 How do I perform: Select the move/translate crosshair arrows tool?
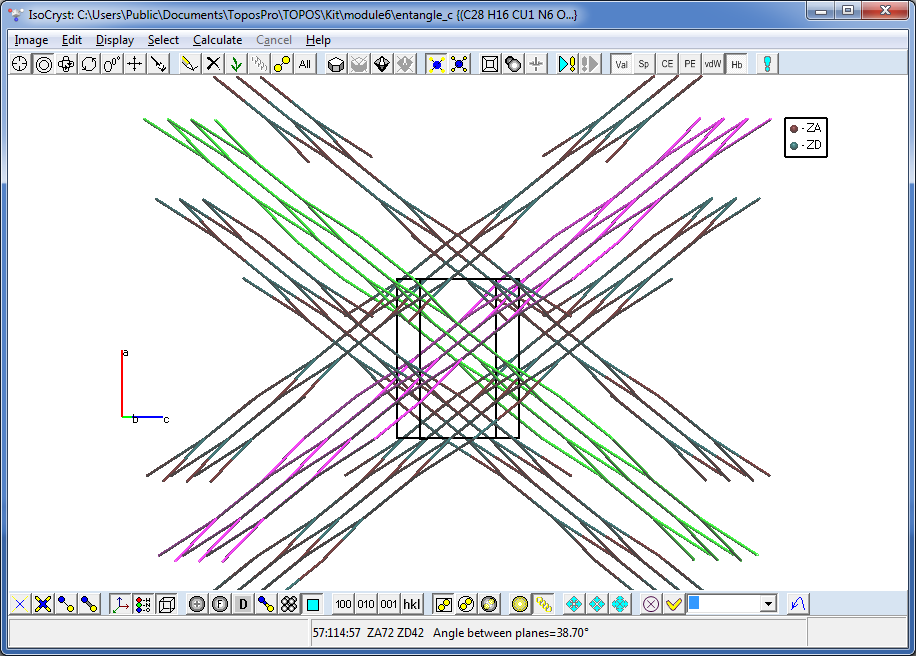pyautogui.click(x=134, y=64)
